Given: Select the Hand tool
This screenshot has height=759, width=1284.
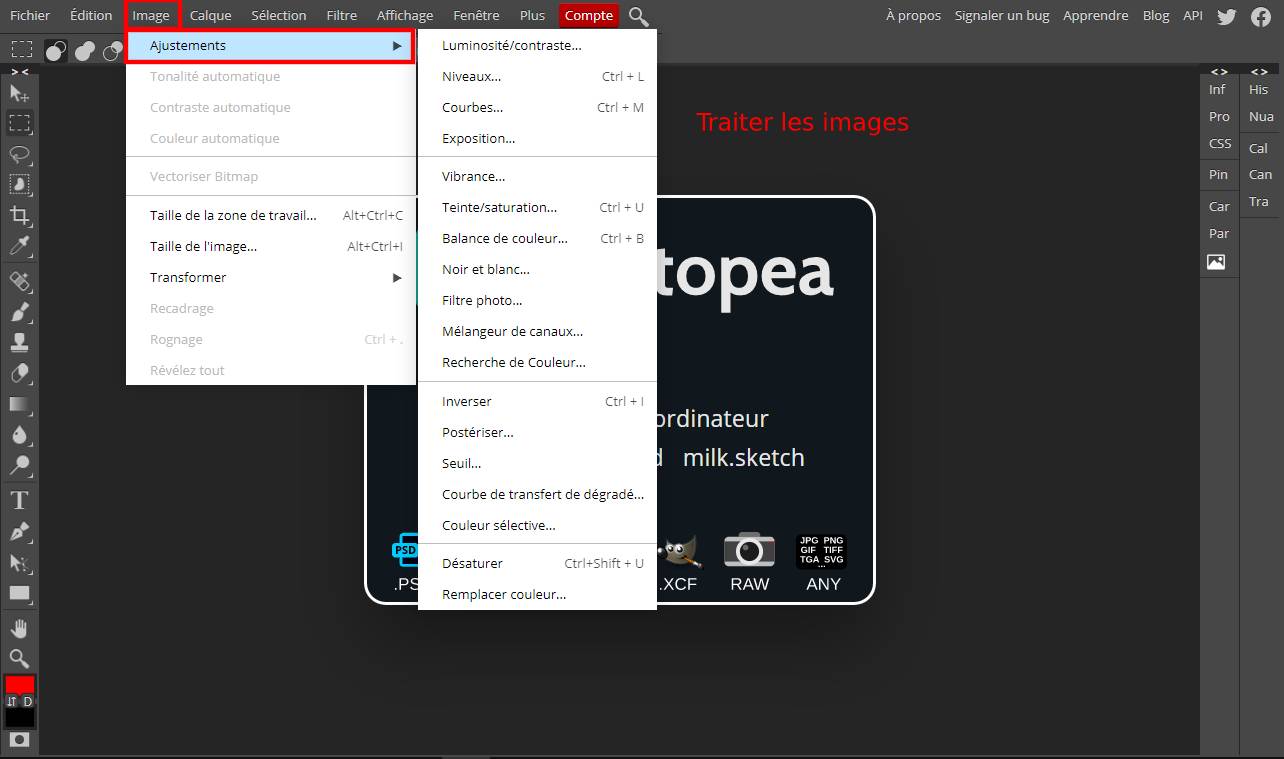Looking at the screenshot, I should click(x=19, y=628).
